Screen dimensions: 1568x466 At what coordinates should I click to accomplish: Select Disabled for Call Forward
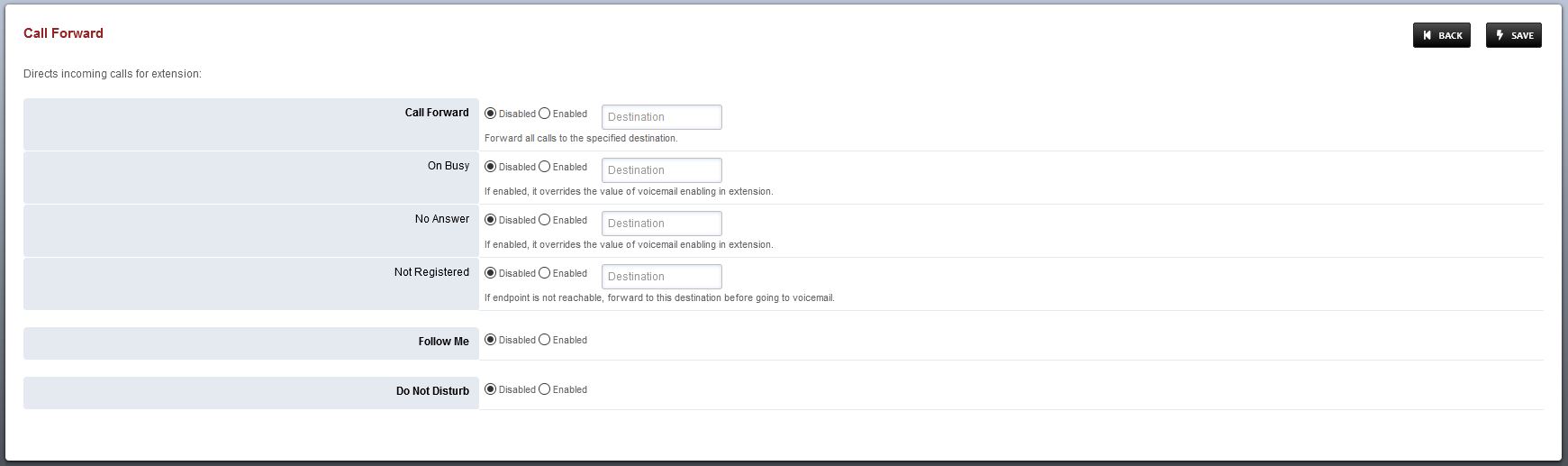pyautogui.click(x=490, y=114)
